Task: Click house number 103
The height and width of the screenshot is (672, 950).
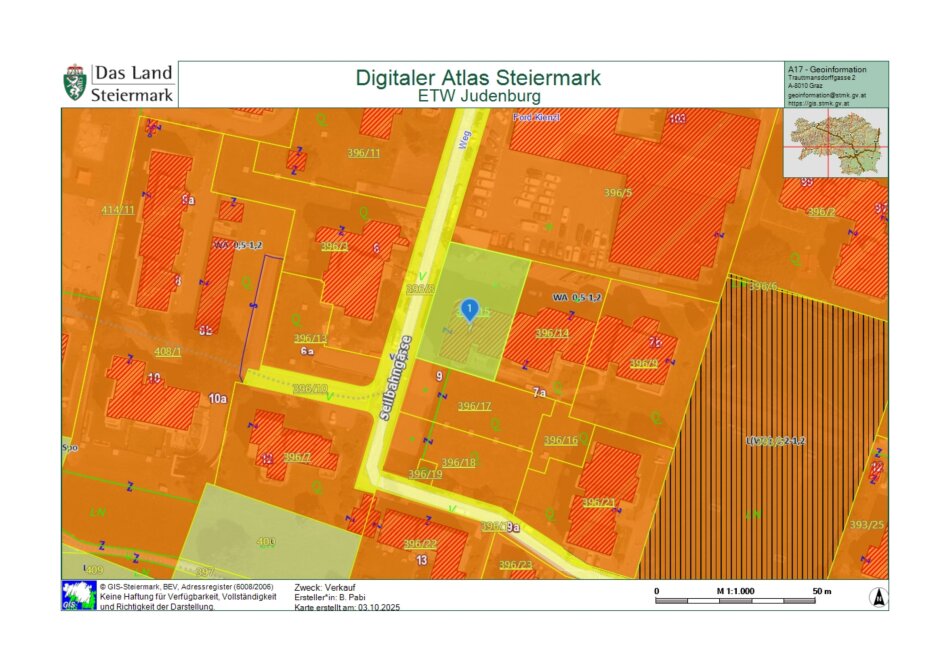Action: pyautogui.click(x=677, y=118)
